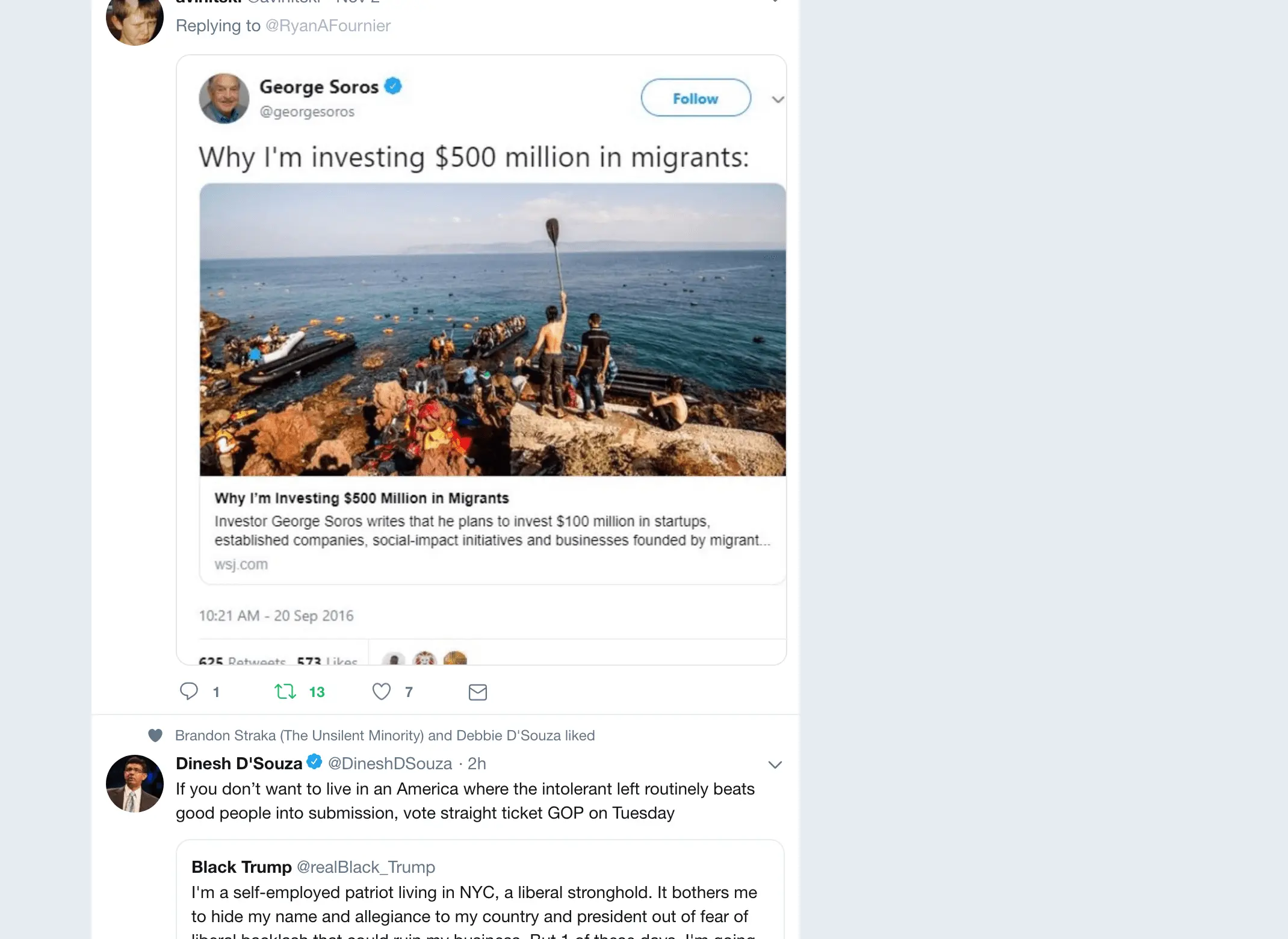Screen dimensions: 1288x939
Task: Like the tweet with heart icon
Action: point(382,692)
